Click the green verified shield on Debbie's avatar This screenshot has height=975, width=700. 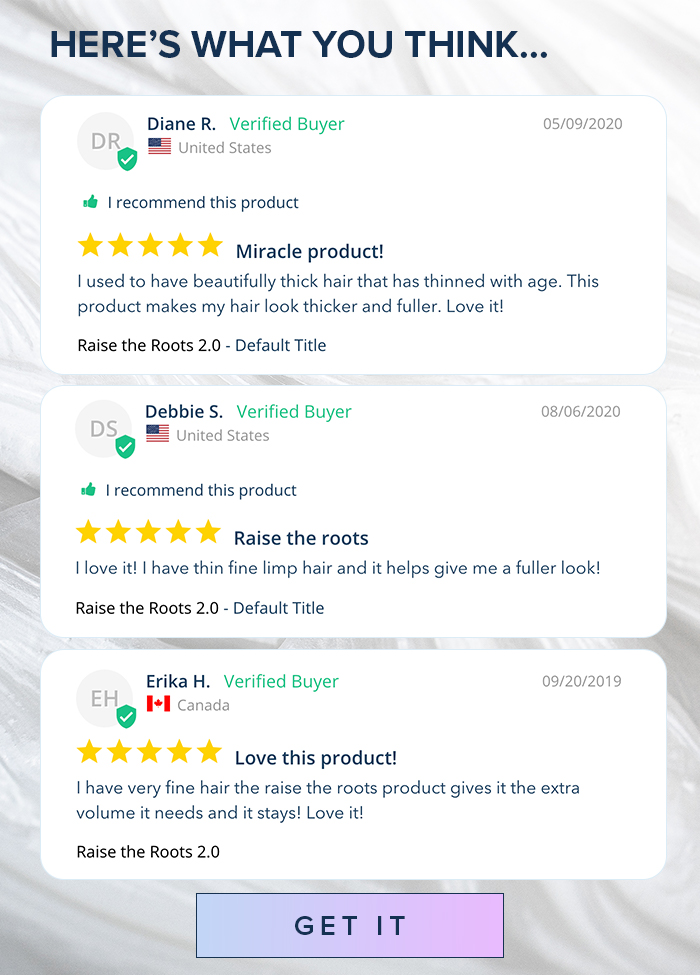coord(126,446)
